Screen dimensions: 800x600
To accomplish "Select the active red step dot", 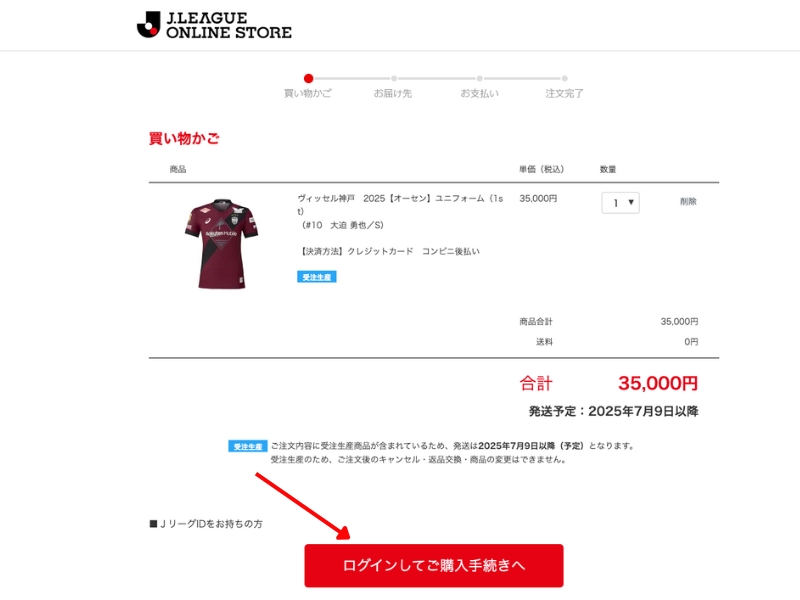I will 308,78.
